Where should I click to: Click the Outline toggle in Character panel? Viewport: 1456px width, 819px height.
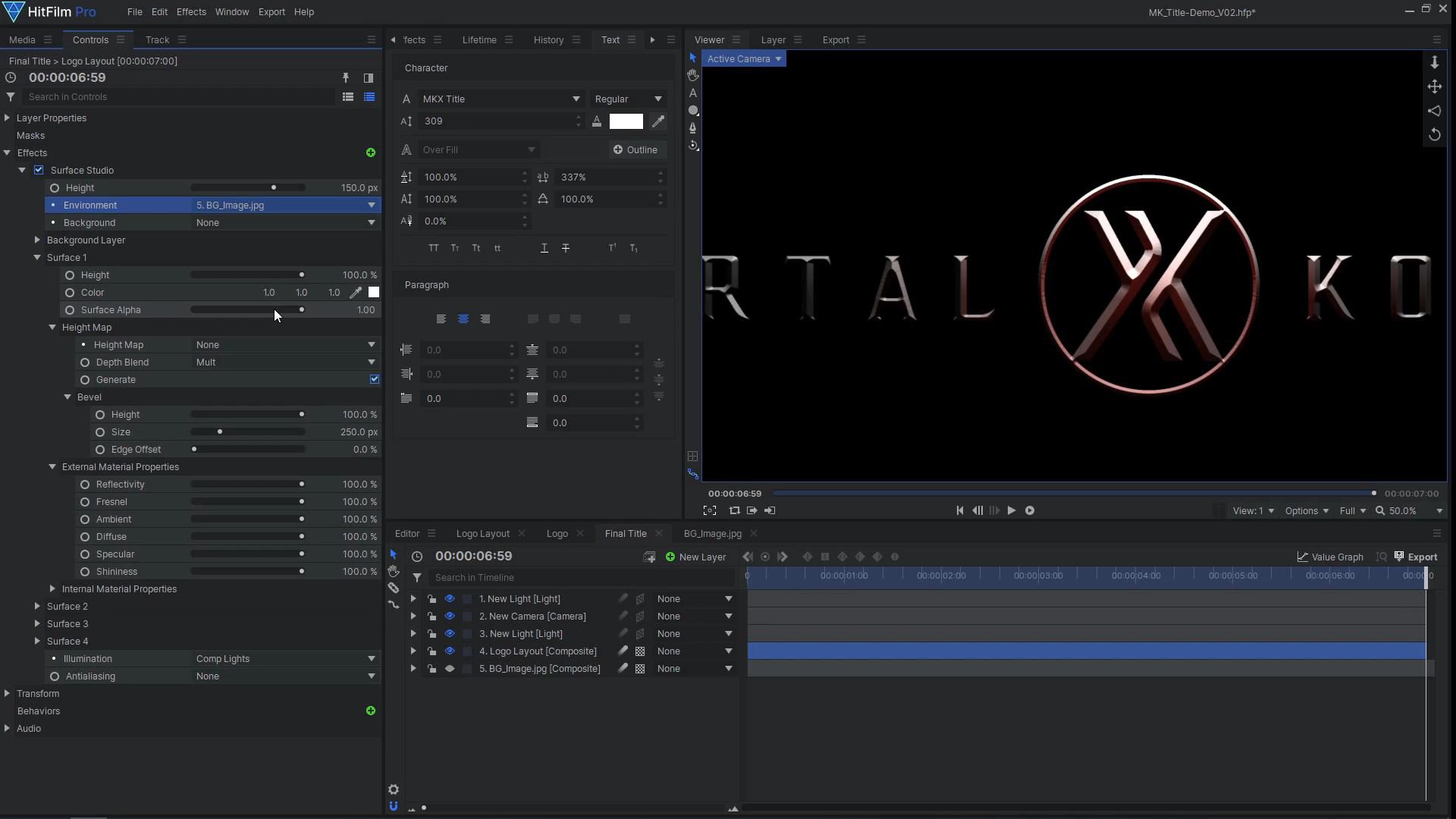pyautogui.click(x=636, y=149)
